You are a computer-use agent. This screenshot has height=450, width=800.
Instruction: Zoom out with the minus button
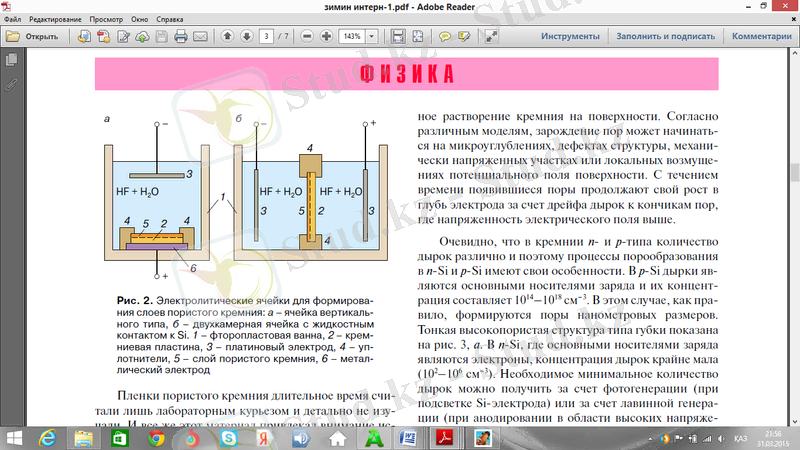[307, 36]
